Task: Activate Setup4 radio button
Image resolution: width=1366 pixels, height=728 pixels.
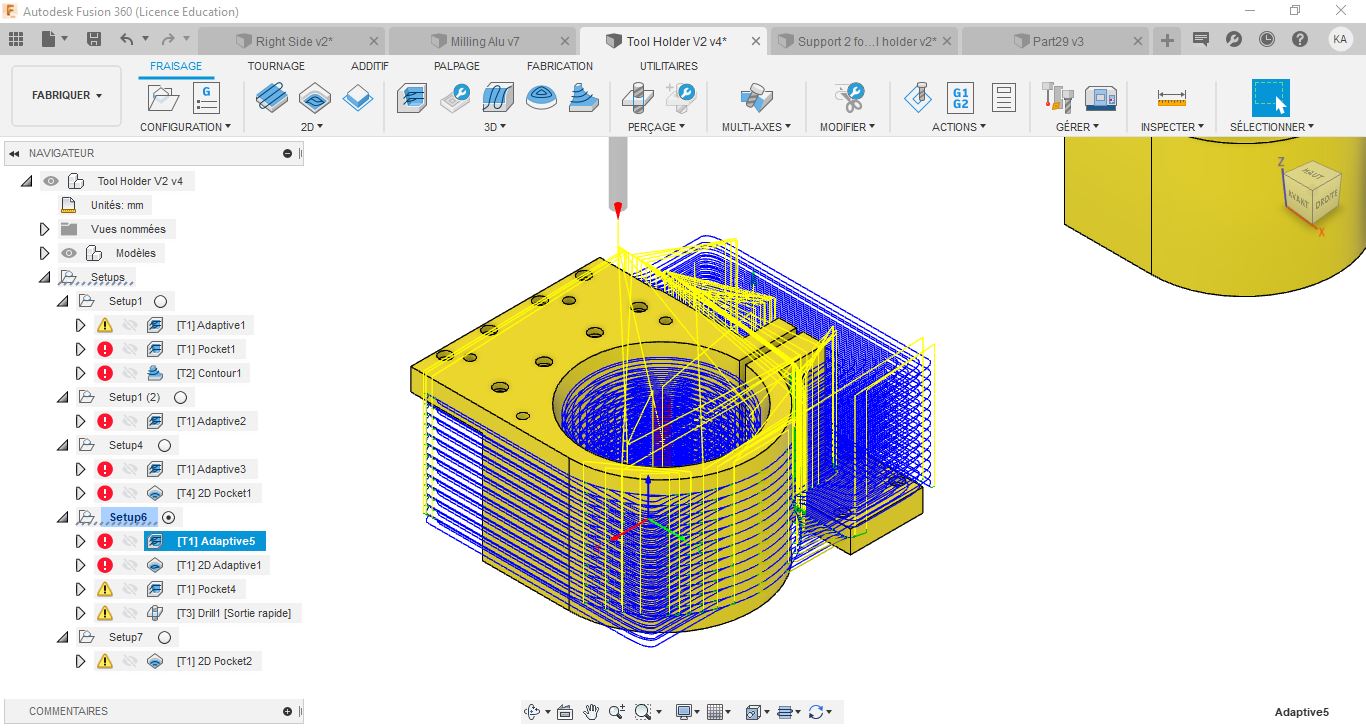Action: [x=164, y=445]
